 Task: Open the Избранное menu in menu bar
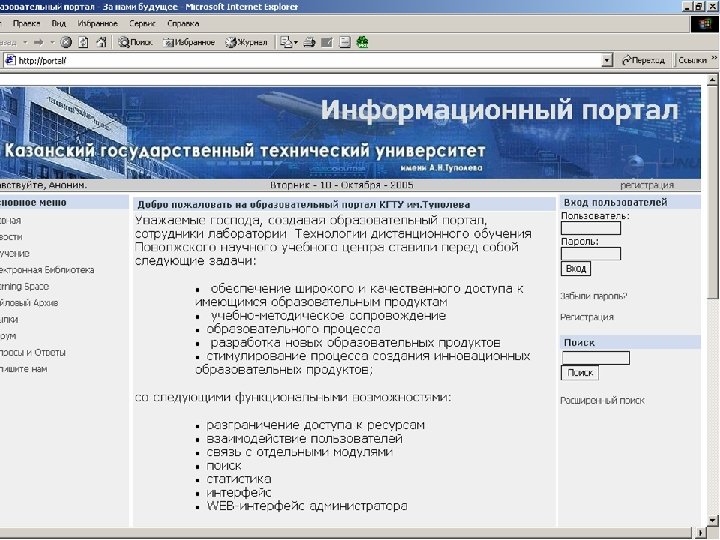[x=97, y=23]
